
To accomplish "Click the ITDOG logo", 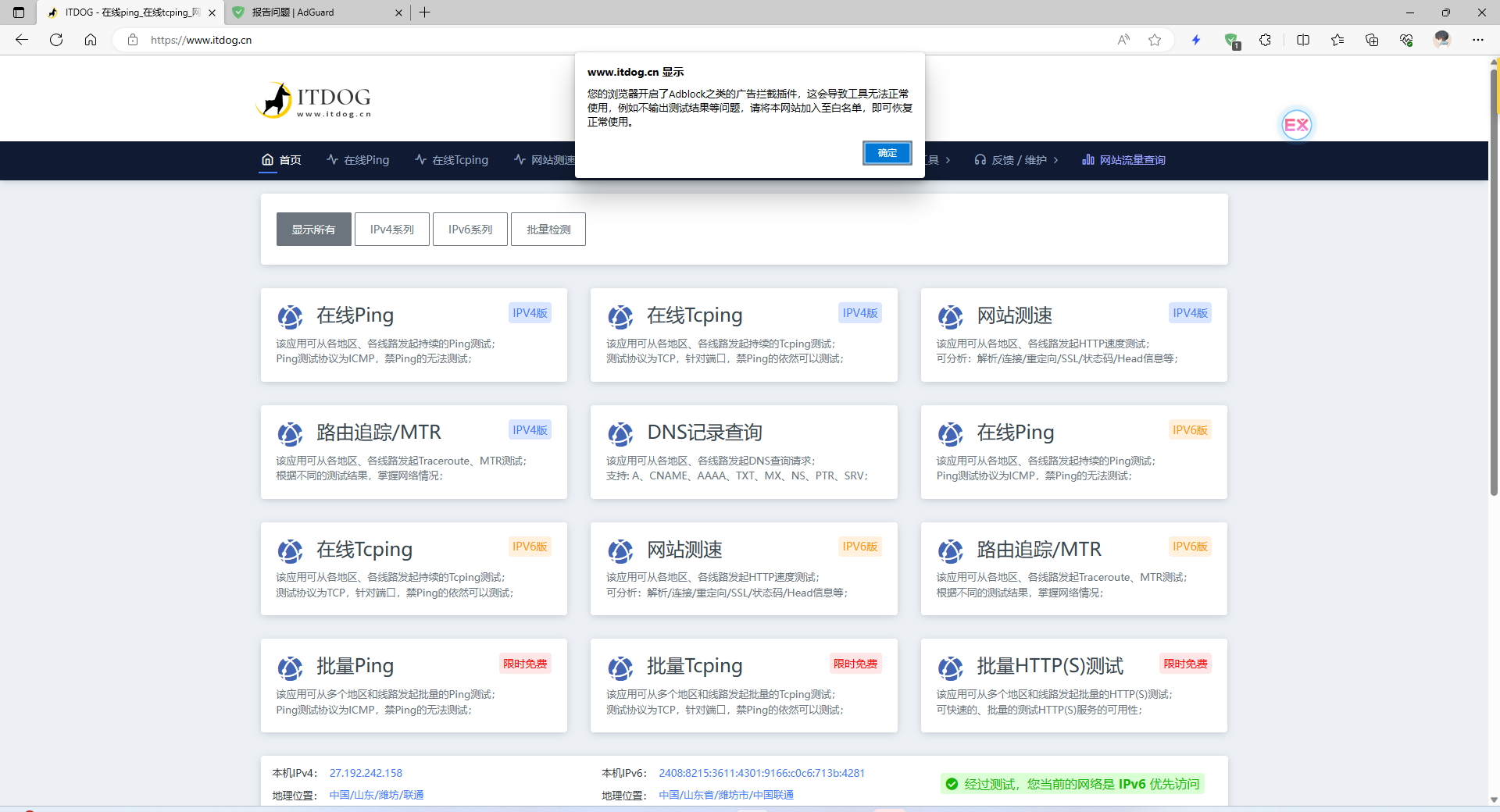I will click(312, 99).
